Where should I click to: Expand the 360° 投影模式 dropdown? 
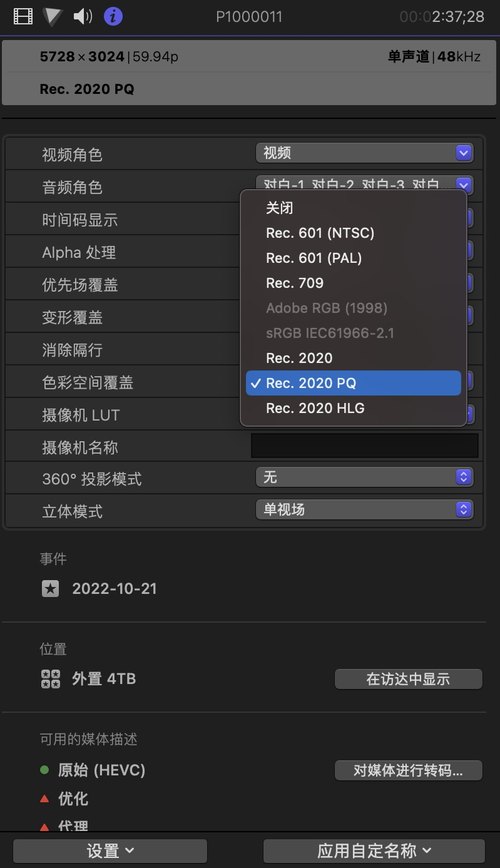(x=364, y=477)
